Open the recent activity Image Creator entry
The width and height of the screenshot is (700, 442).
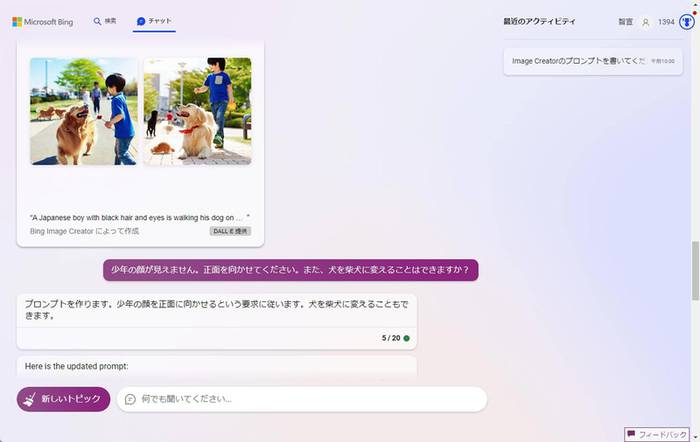[x=593, y=61]
